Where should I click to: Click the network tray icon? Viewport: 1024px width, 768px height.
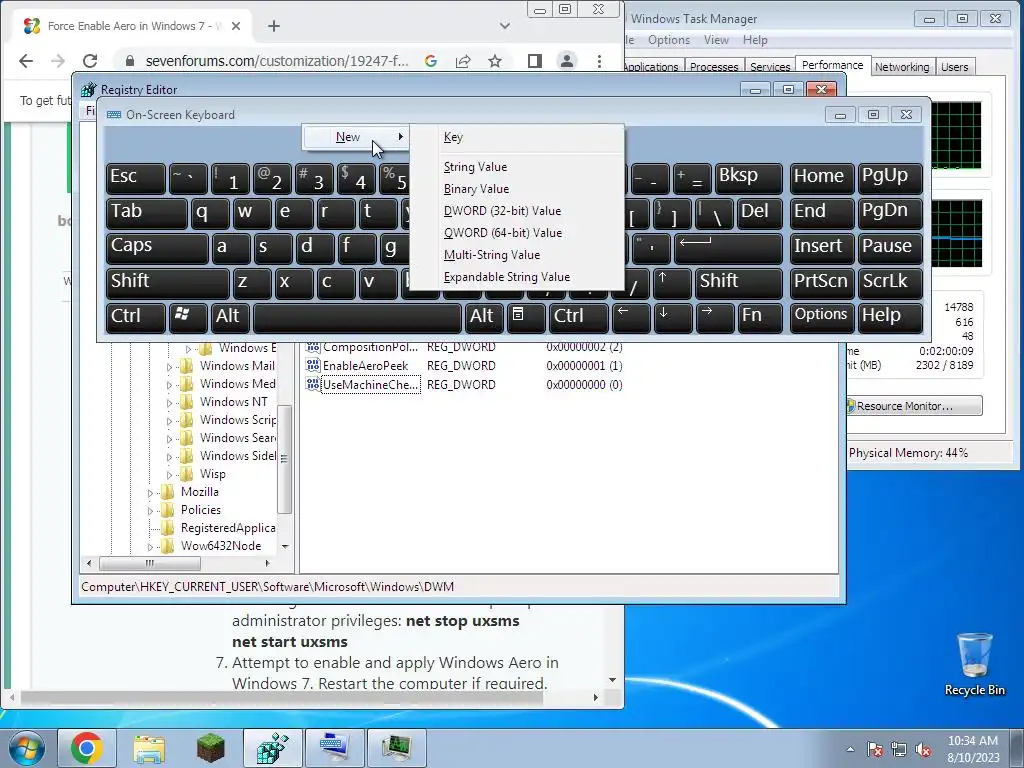[x=899, y=749]
